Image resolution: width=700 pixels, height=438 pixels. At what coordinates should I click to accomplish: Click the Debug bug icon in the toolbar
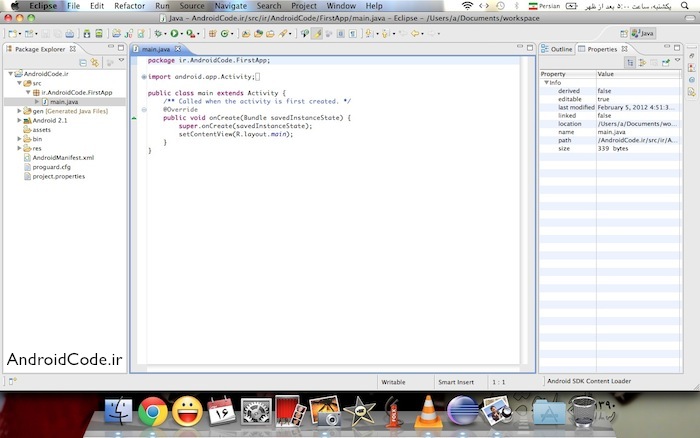pos(157,33)
